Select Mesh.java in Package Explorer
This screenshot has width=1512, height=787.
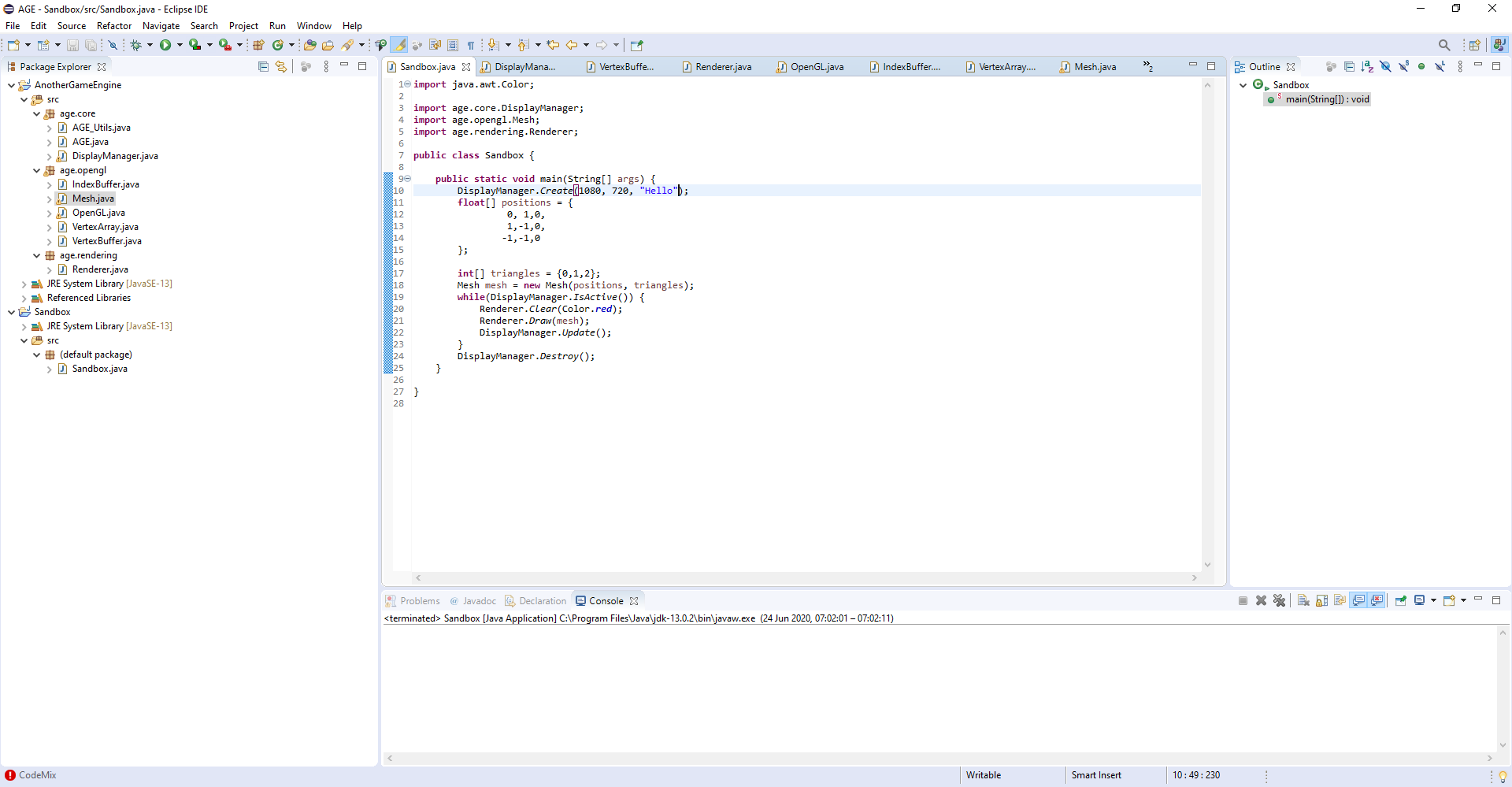tap(93, 199)
